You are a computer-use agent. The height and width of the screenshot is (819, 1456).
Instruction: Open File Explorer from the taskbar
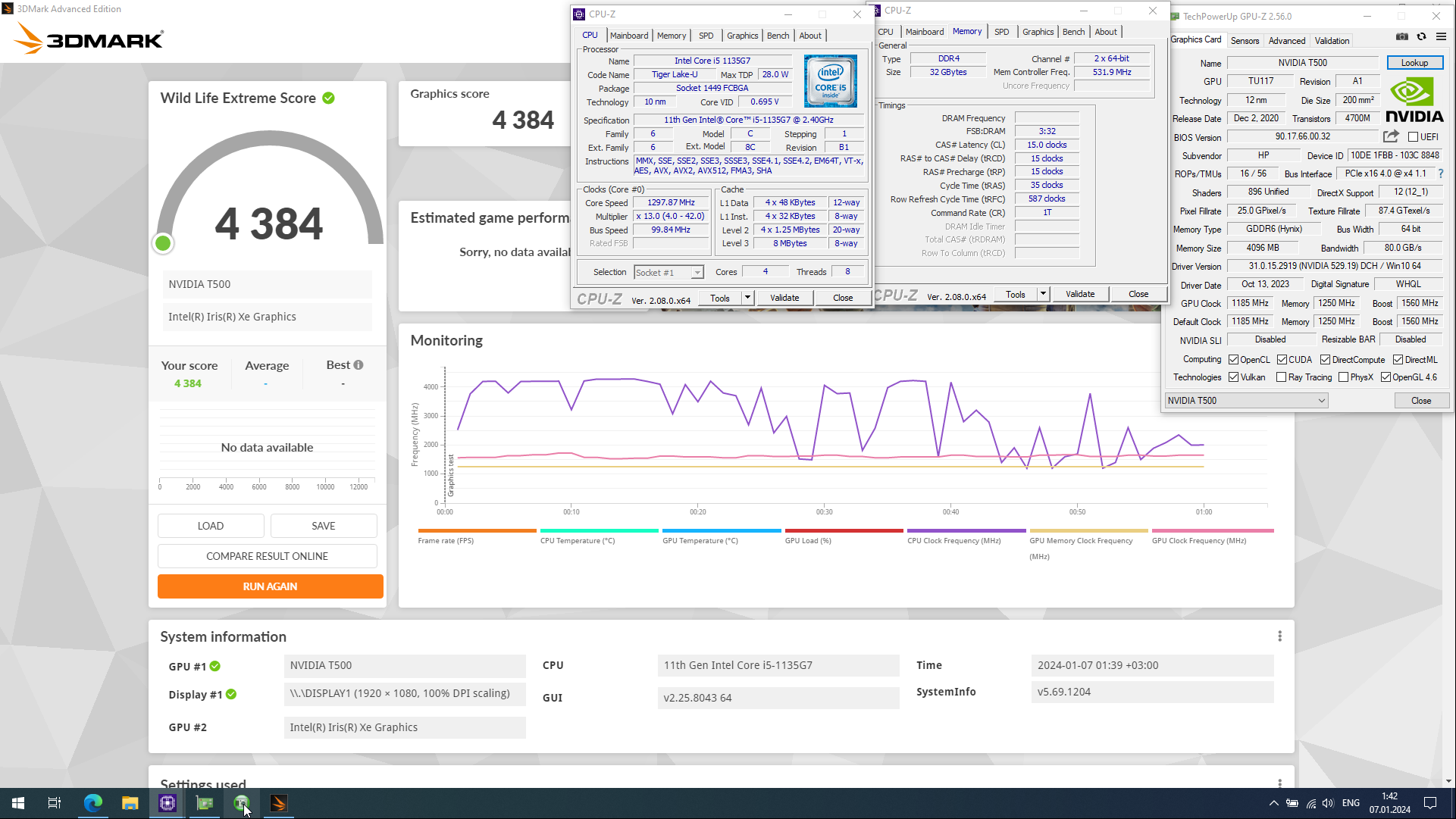[130, 803]
